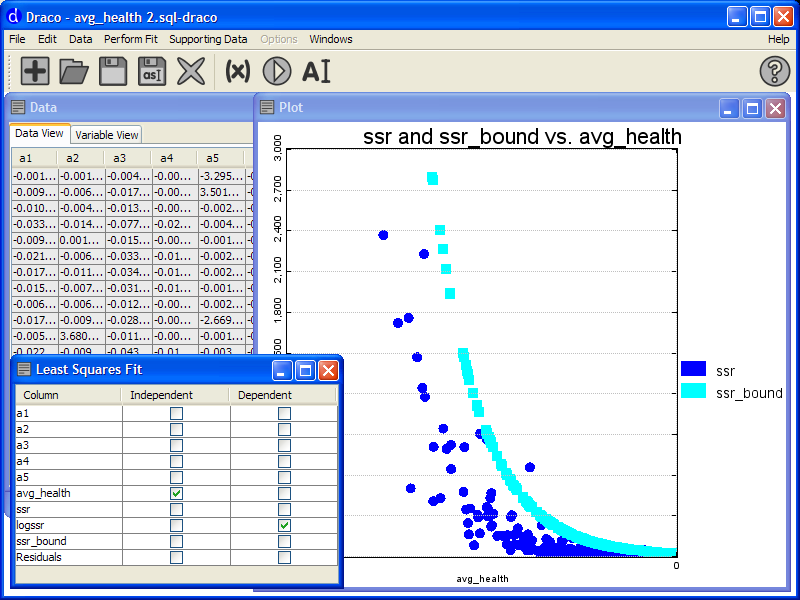Screen dimensions: 800x600
Task: Open the Supporting Data menu
Action: pyautogui.click(x=208, y=39)
